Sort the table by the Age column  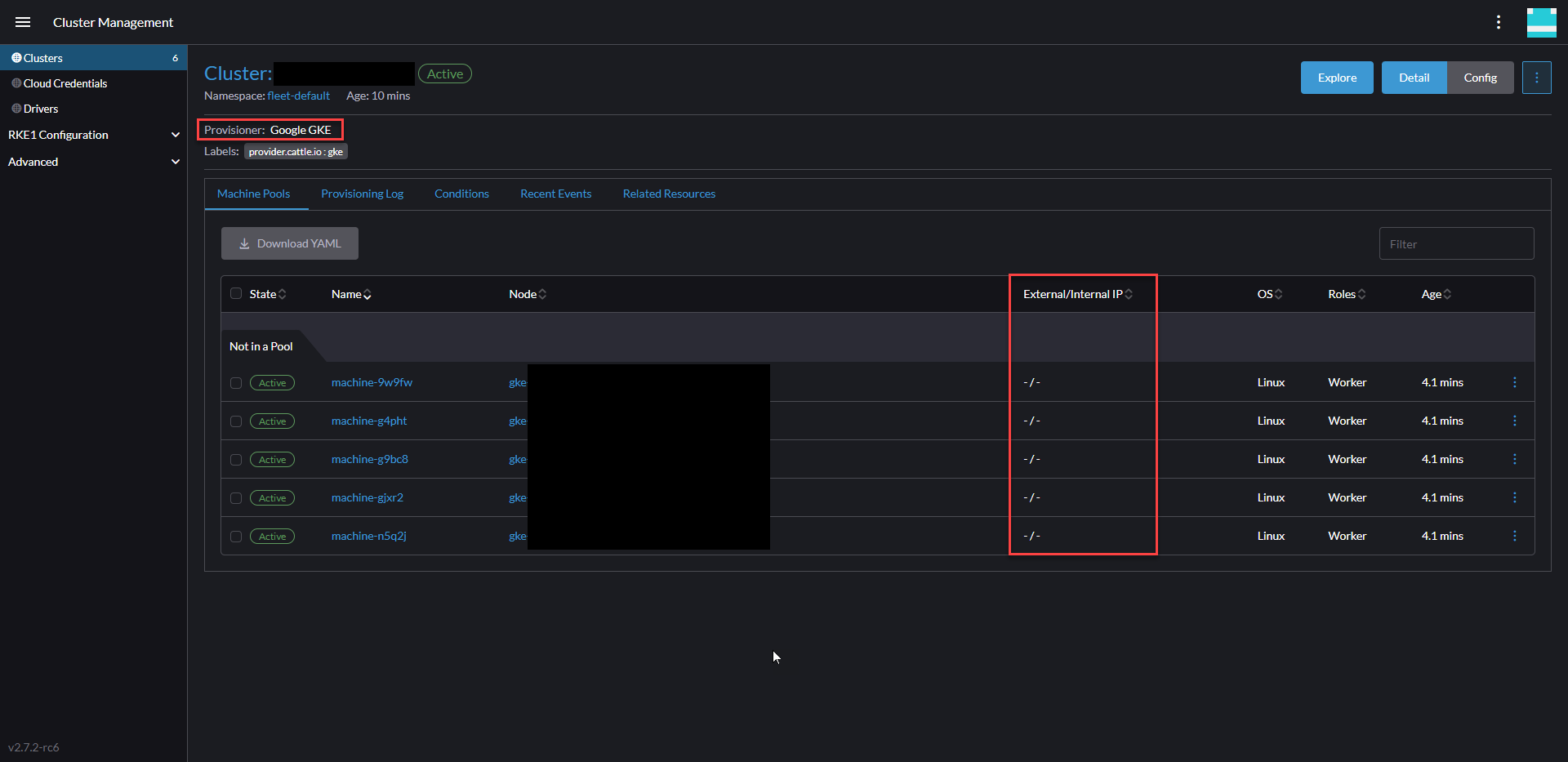1436,294
